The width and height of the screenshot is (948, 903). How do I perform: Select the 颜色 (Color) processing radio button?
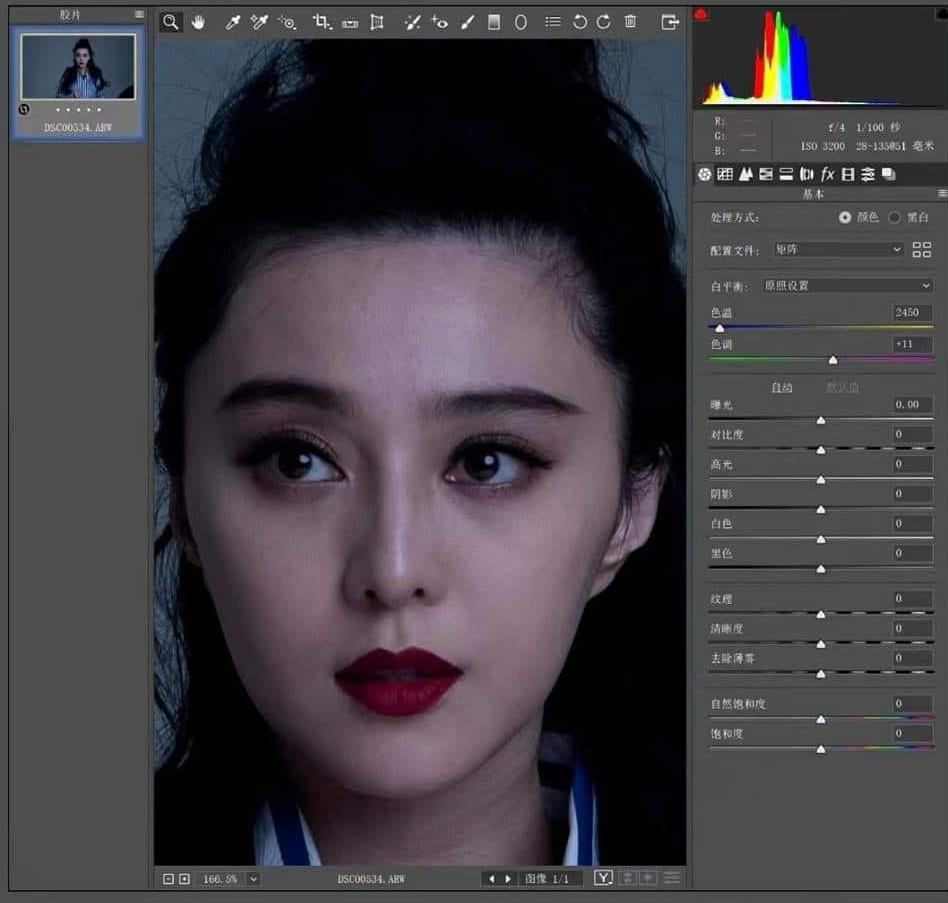(843, 217)
